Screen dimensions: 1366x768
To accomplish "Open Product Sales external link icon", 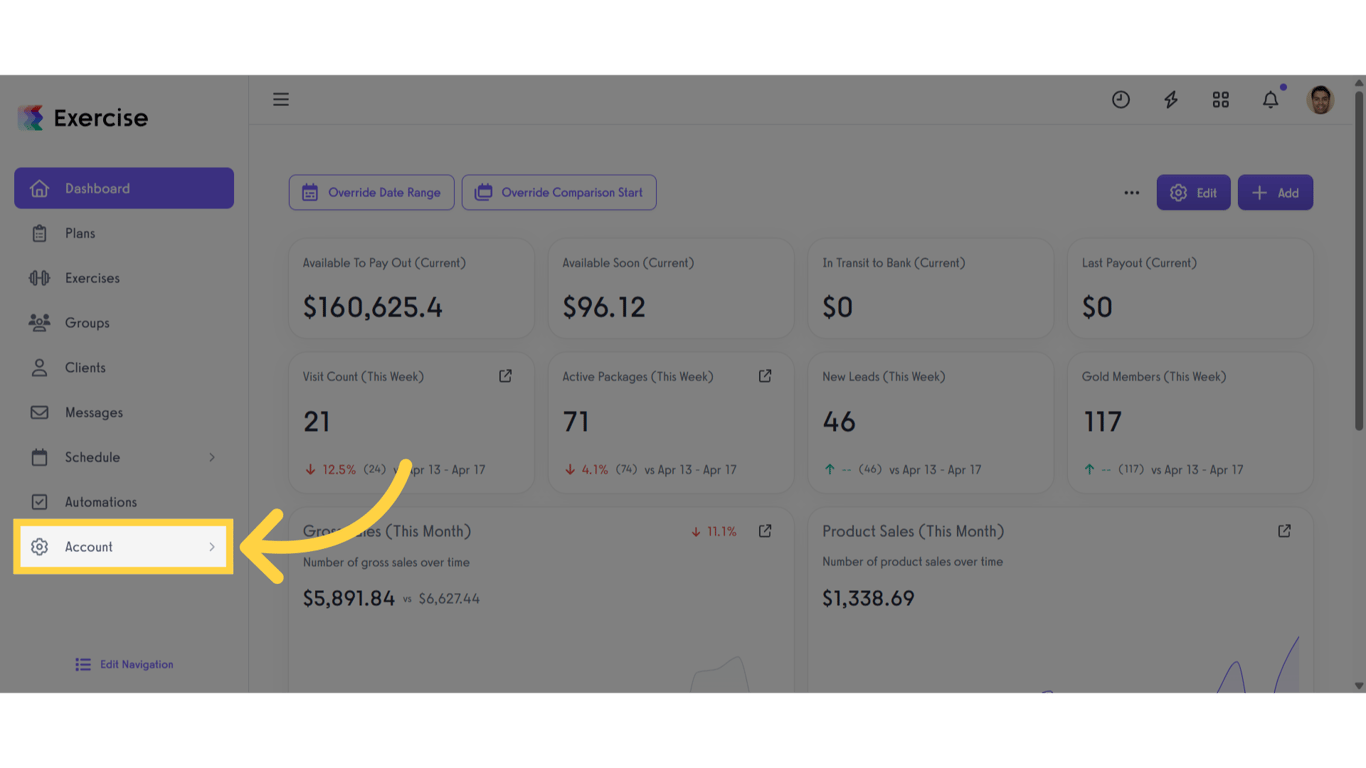I will tap(1284, 531).
